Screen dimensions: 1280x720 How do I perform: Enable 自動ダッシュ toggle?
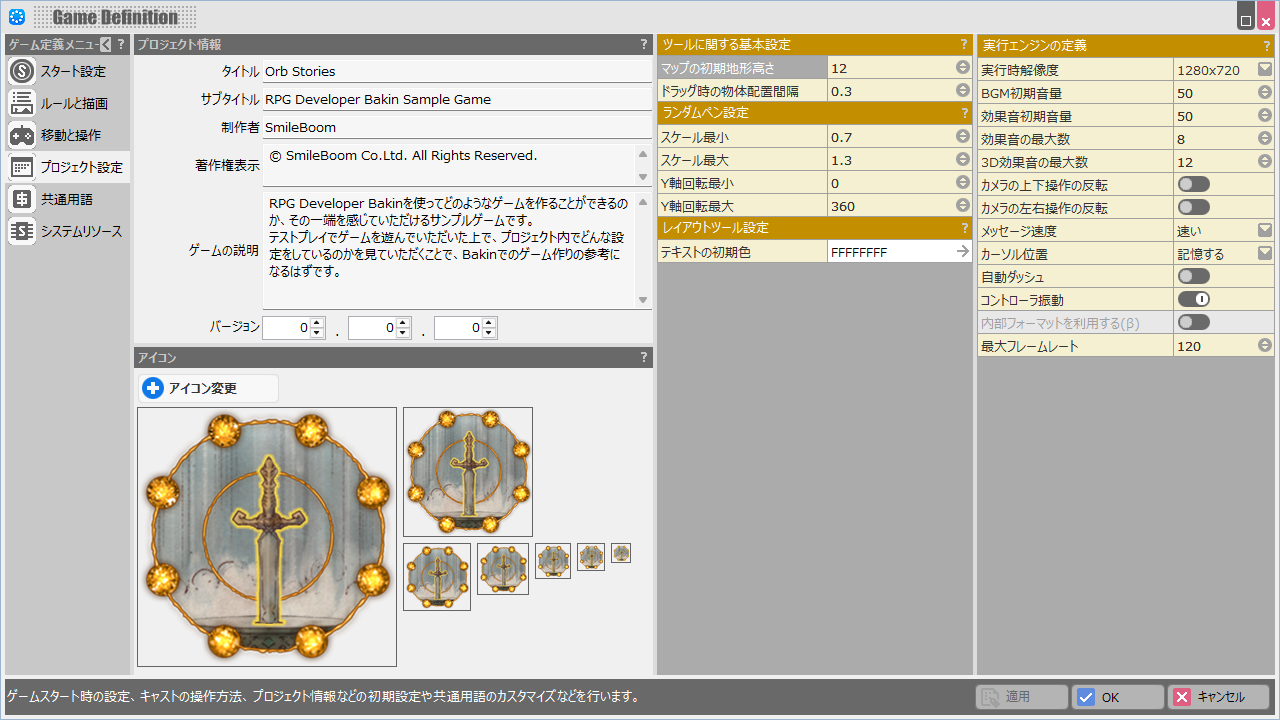[x=1193, y=277]
